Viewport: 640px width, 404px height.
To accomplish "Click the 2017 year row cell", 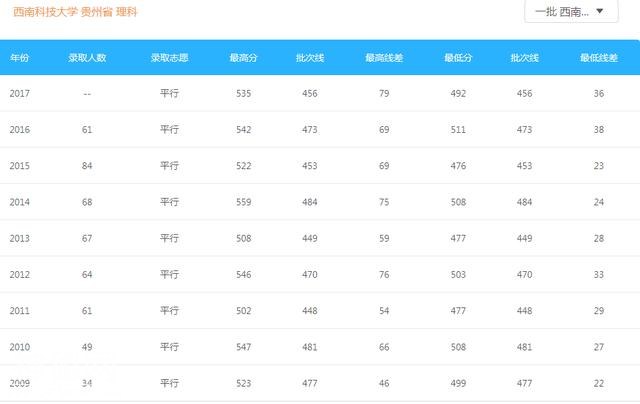I will tap(20, 93).
